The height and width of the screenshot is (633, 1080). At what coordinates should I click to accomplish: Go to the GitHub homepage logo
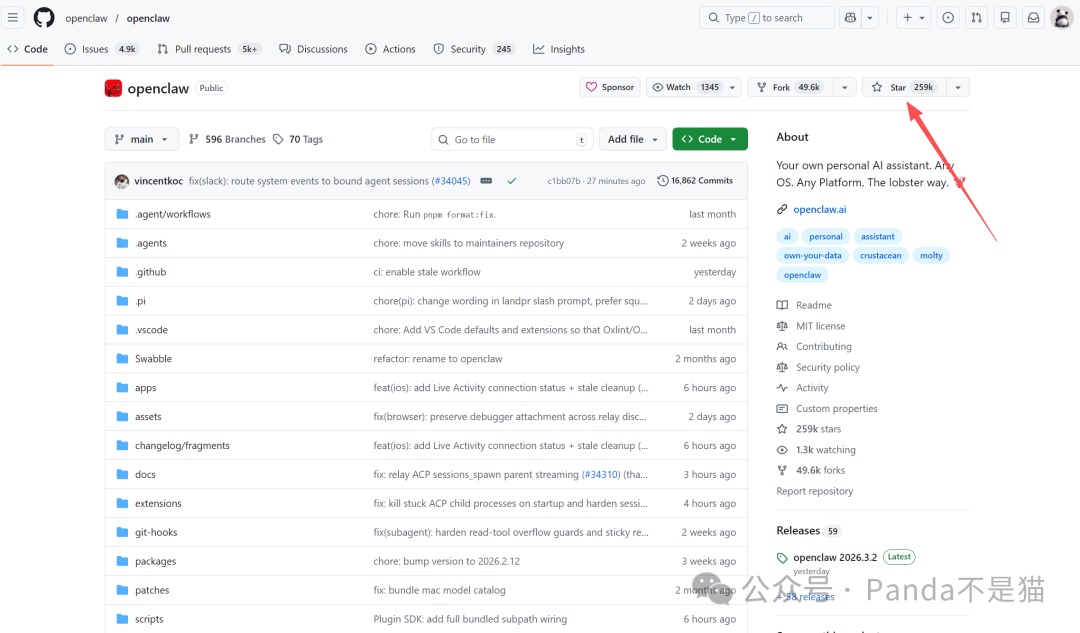pos(44,18)
